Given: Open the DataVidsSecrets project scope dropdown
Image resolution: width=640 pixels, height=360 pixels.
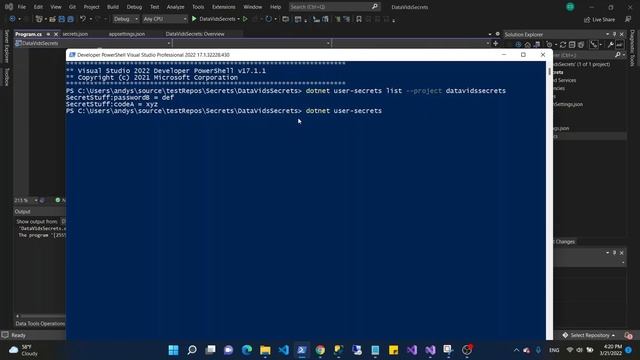Looking at the screenshot, I should point(93,43).
